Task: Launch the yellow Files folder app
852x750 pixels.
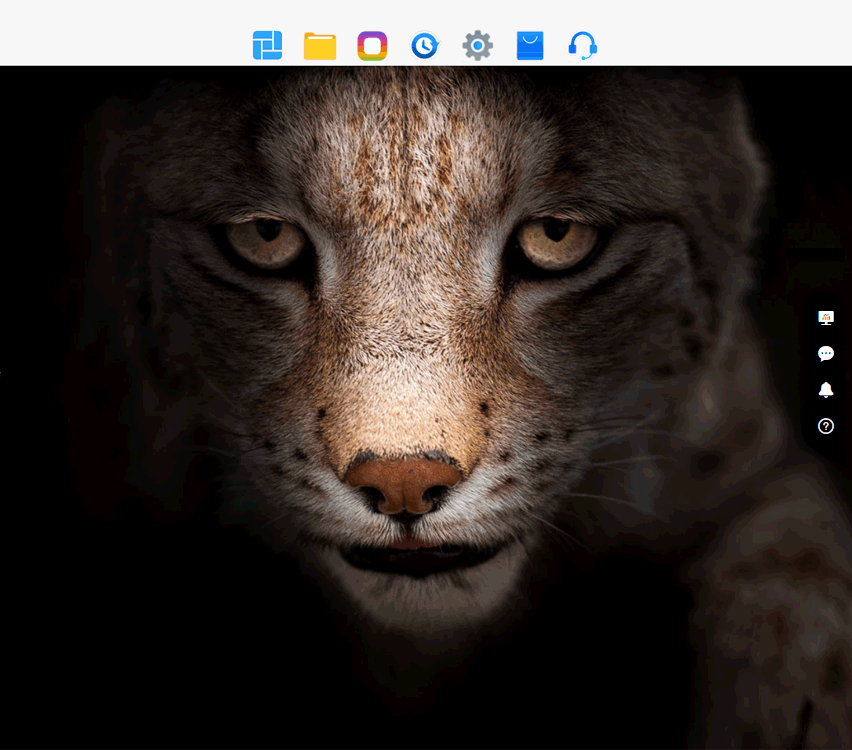Action: point(320,46)
